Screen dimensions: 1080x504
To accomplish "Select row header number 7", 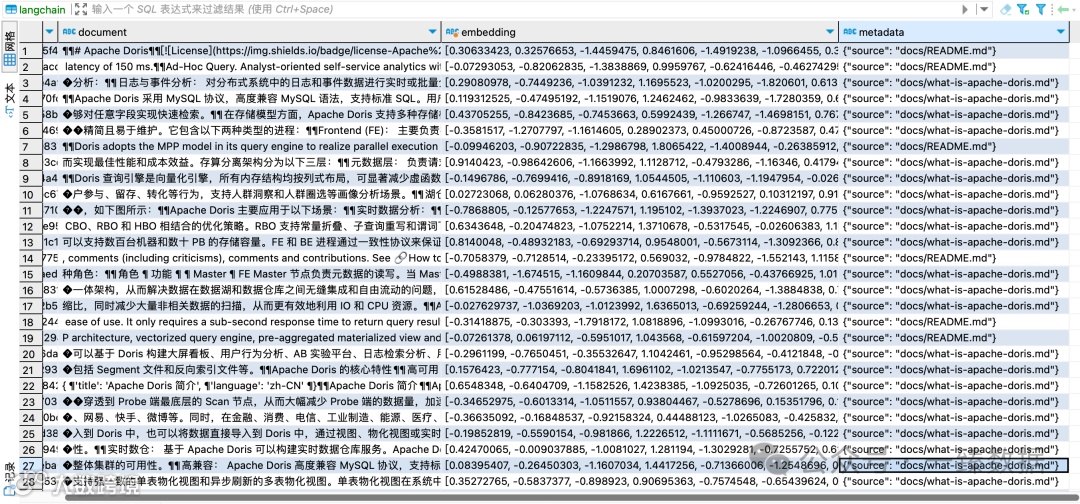I will [x=30, y=147].
